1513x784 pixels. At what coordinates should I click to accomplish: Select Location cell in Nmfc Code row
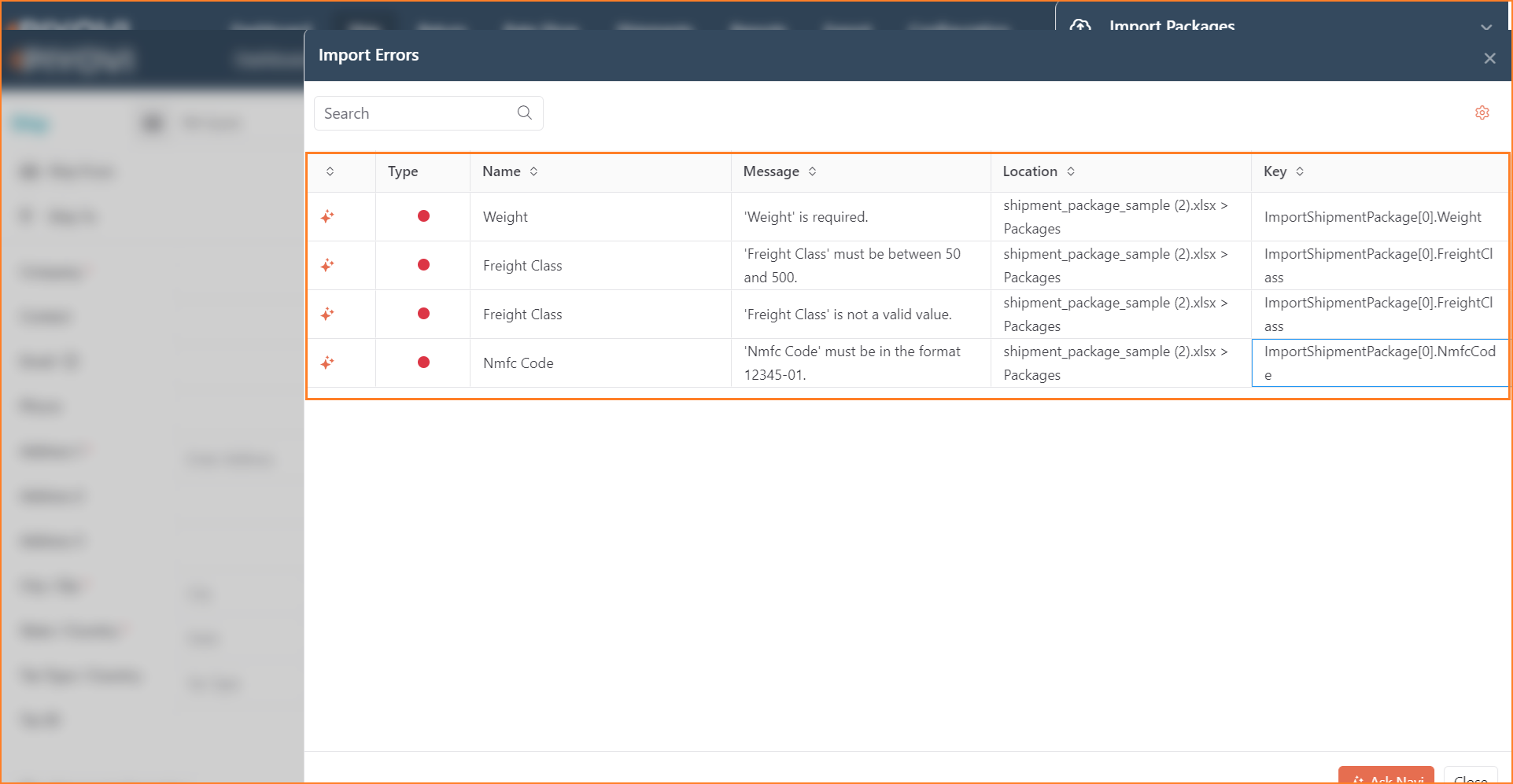tap(1121, 363)
